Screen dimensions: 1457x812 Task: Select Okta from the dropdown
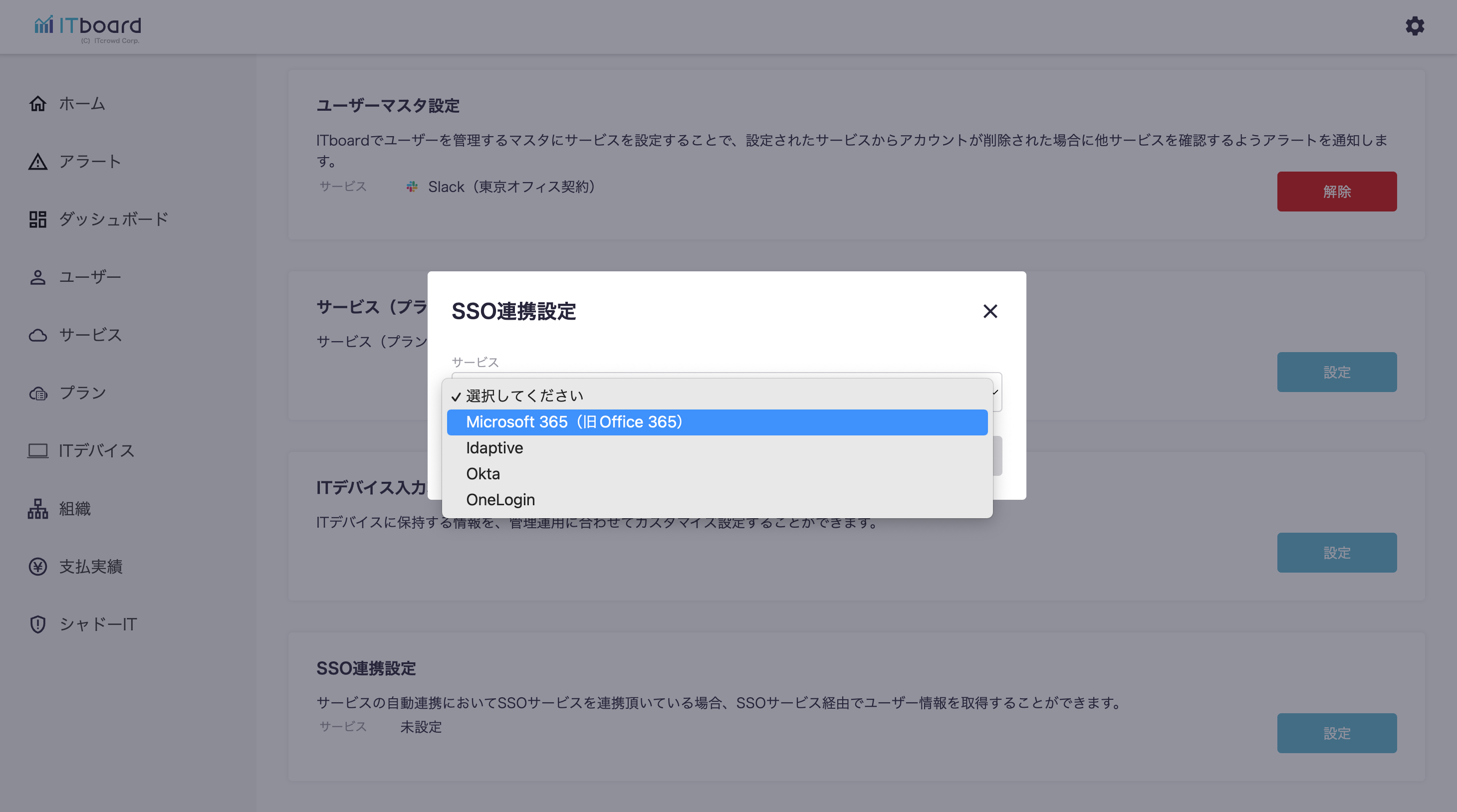tap(483, 474)
